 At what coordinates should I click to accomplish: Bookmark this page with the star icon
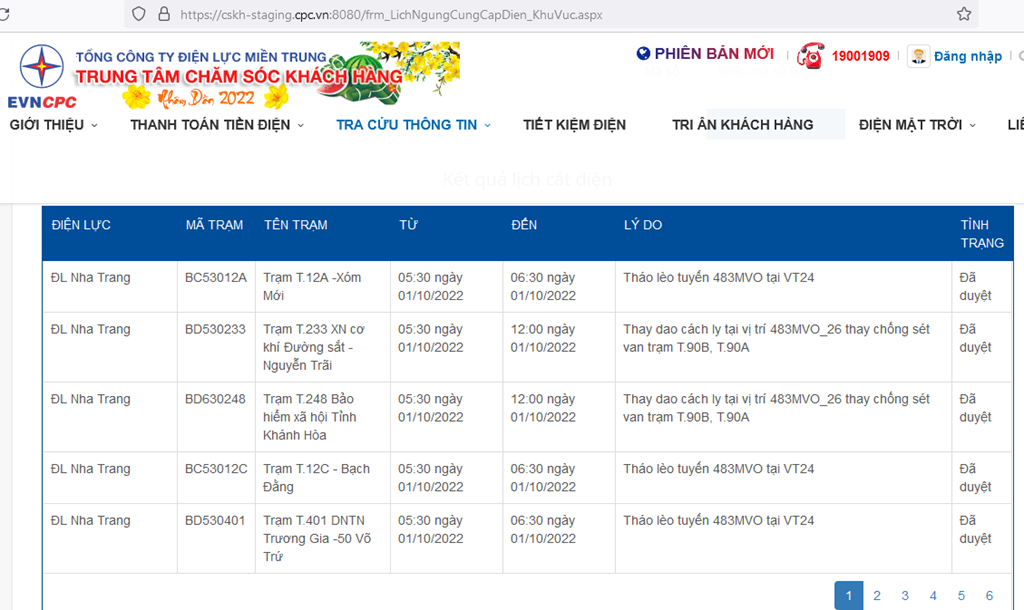(963, 14)
